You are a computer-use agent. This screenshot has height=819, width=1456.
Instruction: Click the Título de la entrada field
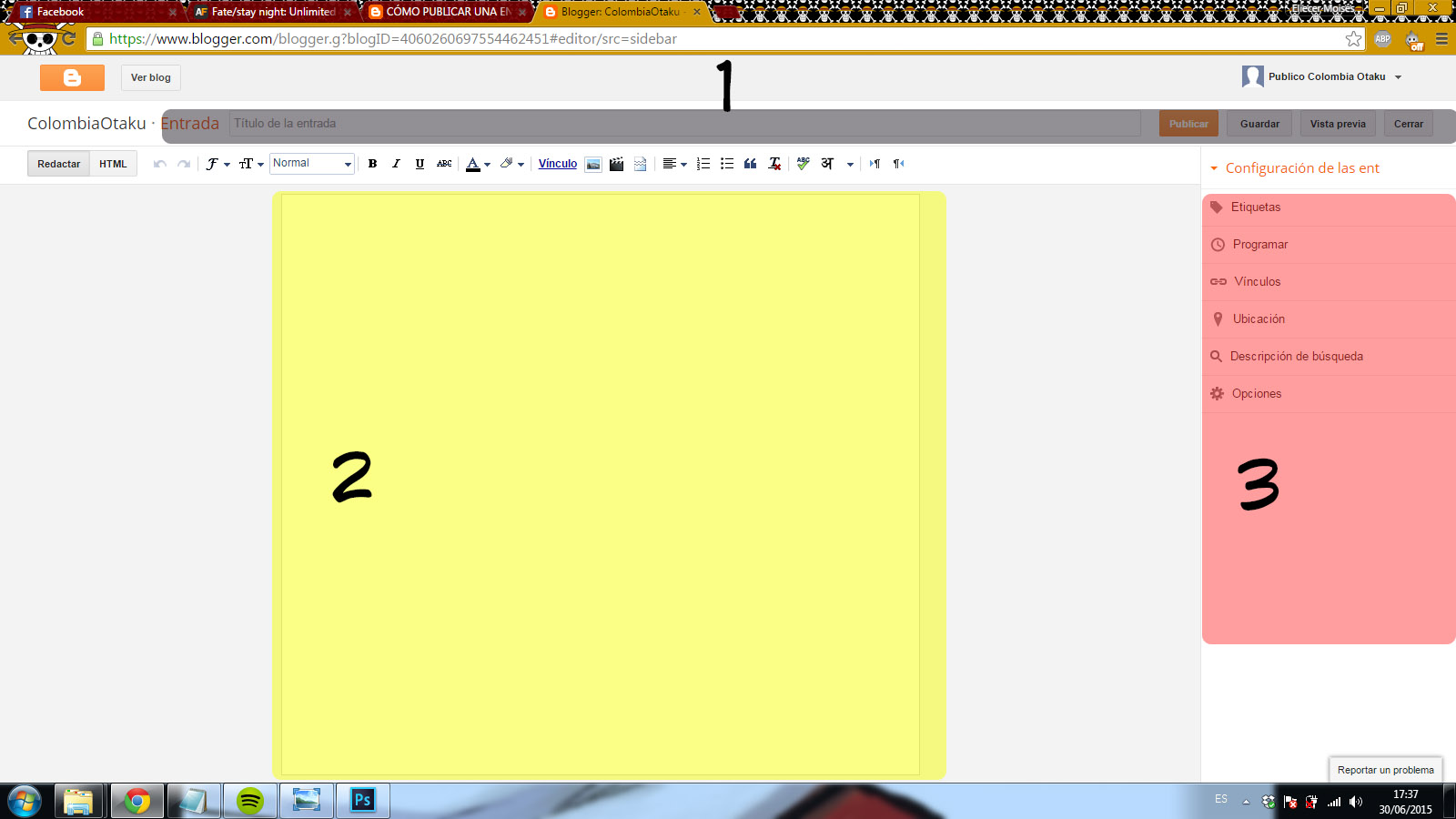click(684, 124)
